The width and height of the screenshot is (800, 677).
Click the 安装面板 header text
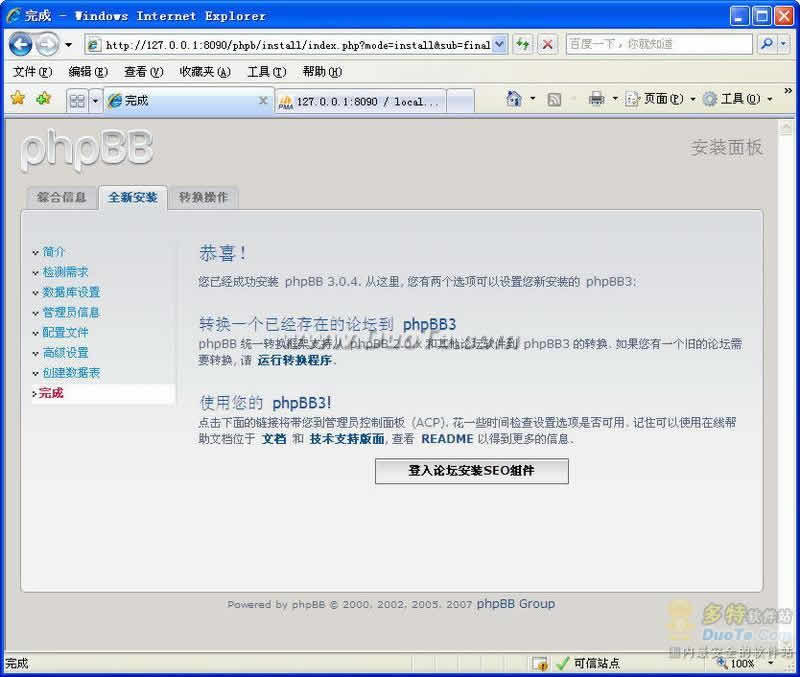[x=727, y=147]
